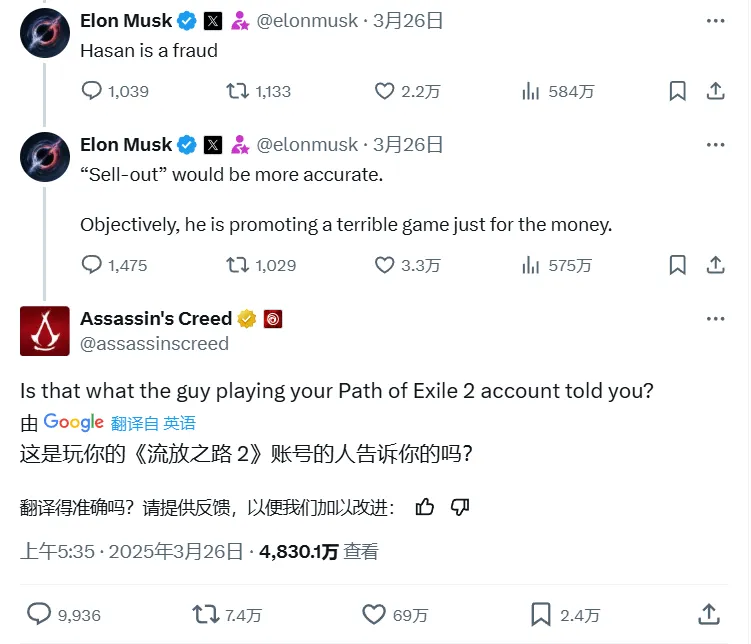
Task: Give thumbs down to the translation
Action: 460,507
